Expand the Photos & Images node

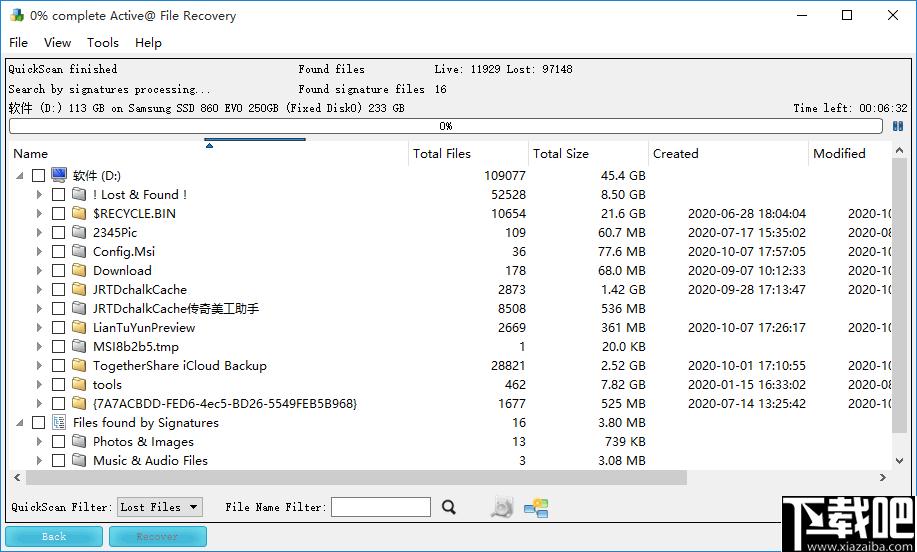(x=39, y=441)
